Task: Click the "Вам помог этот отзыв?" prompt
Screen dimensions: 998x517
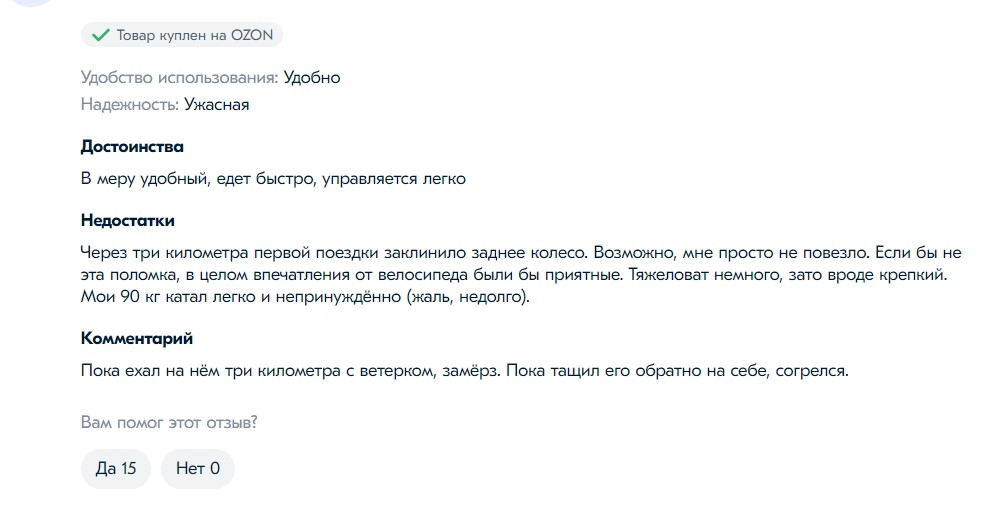Action: (x=169, y=422)
